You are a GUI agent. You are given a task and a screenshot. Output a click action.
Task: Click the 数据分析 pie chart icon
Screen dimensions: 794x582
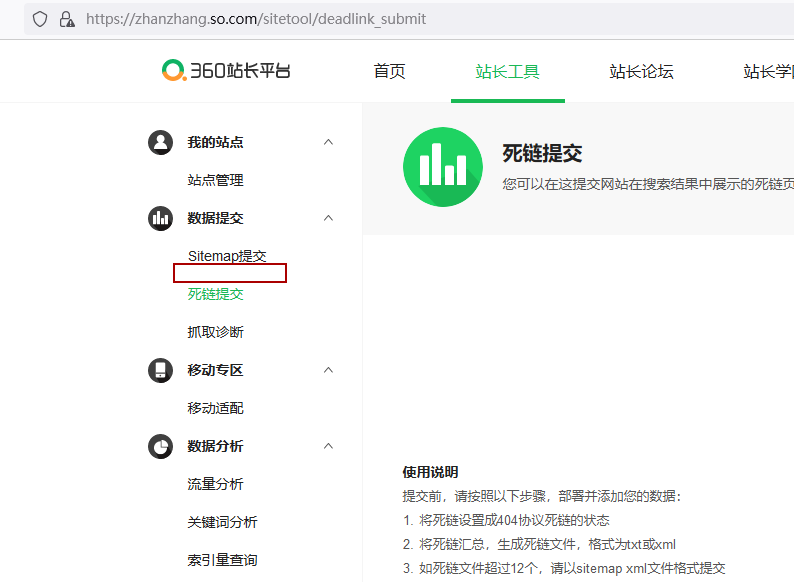[x=160, y=446]
